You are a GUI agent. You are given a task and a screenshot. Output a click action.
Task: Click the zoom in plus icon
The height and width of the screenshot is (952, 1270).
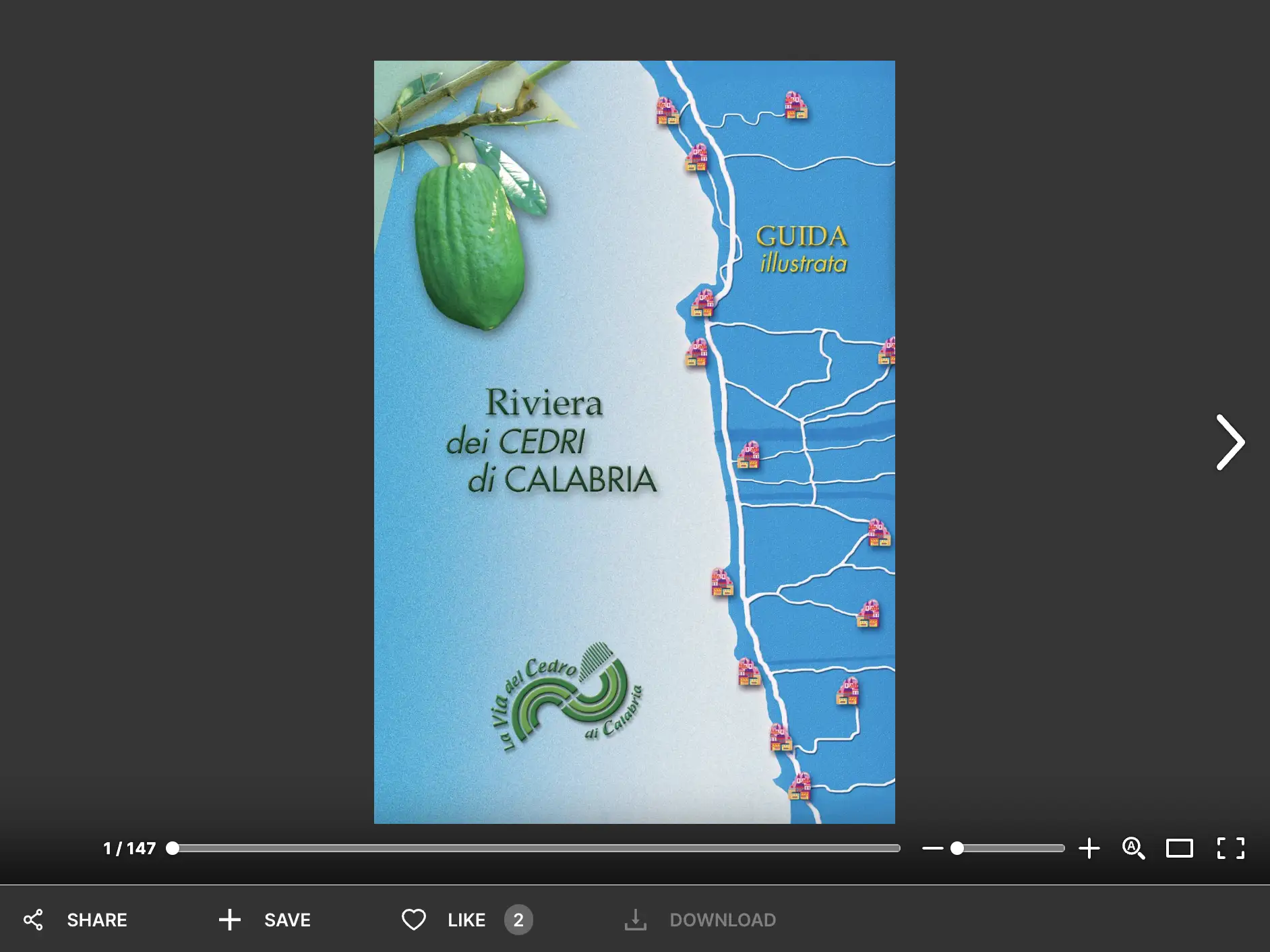(1089, 848)
